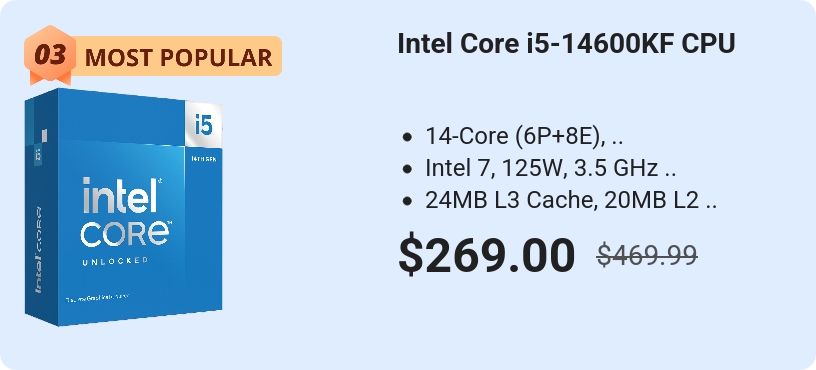Click the ribbon tail beneath the 03 badge

point(50,79)
